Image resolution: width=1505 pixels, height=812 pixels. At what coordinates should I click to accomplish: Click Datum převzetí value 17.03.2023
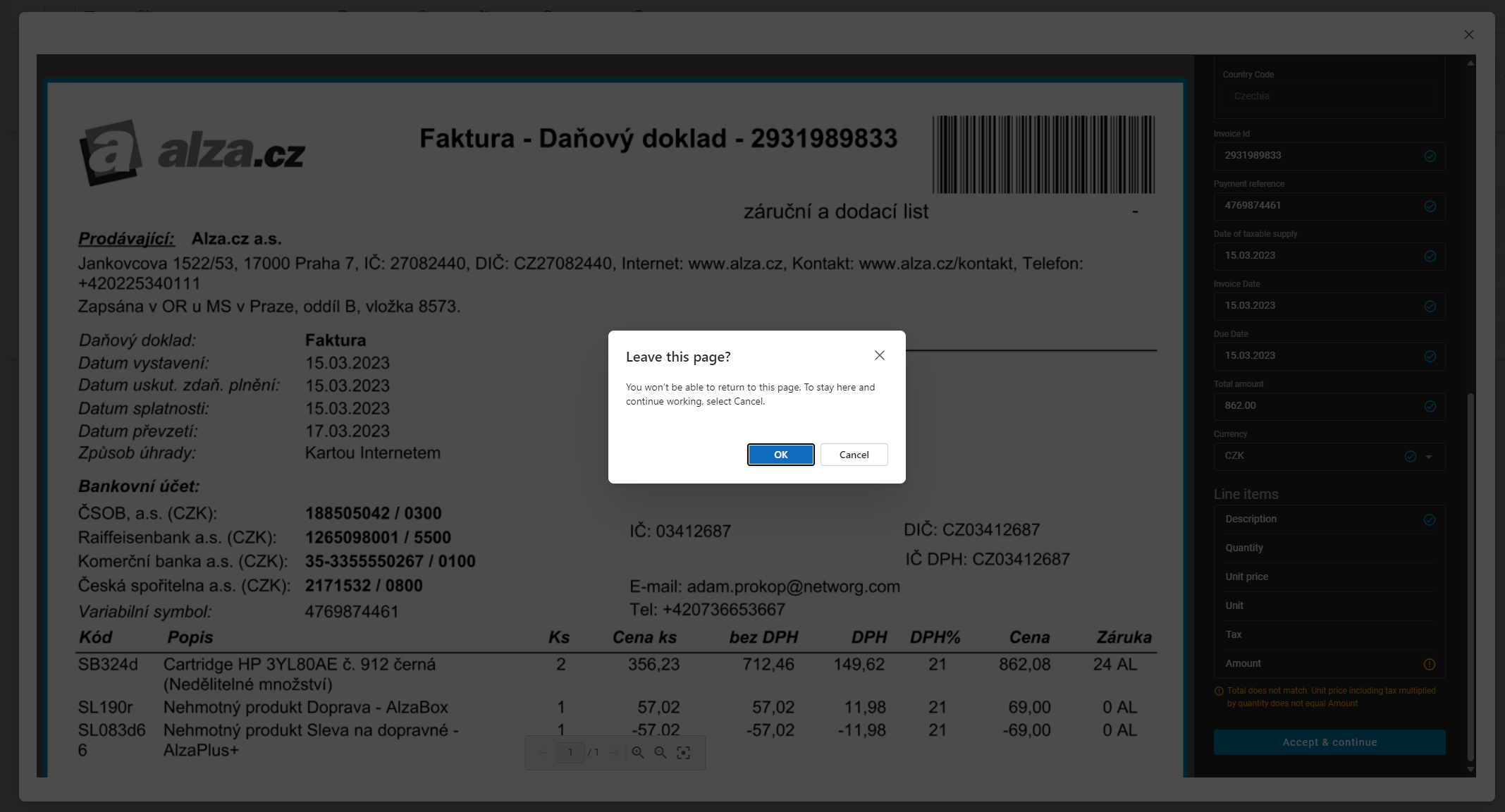(x=348, y=431)
